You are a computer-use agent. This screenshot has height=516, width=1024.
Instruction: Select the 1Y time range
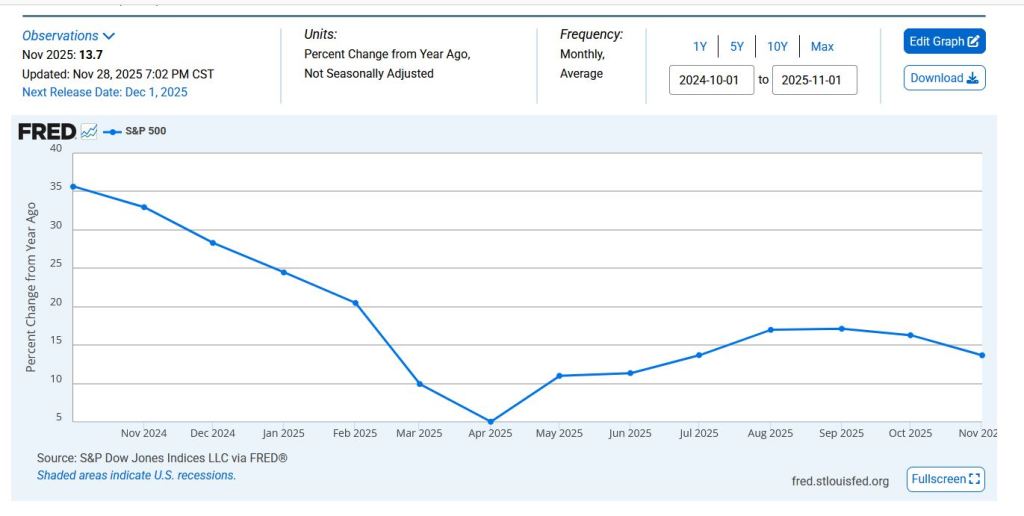click(700, 47)
